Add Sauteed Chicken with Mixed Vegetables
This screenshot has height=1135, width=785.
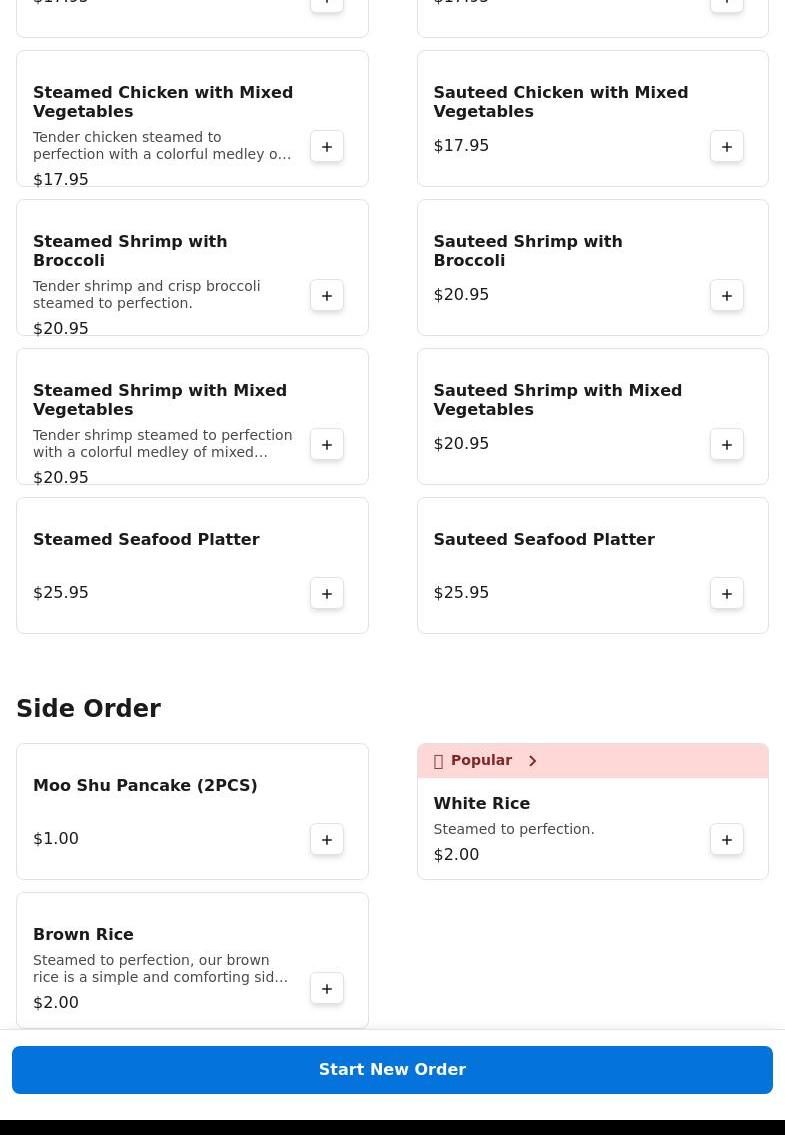pos(727,147)
